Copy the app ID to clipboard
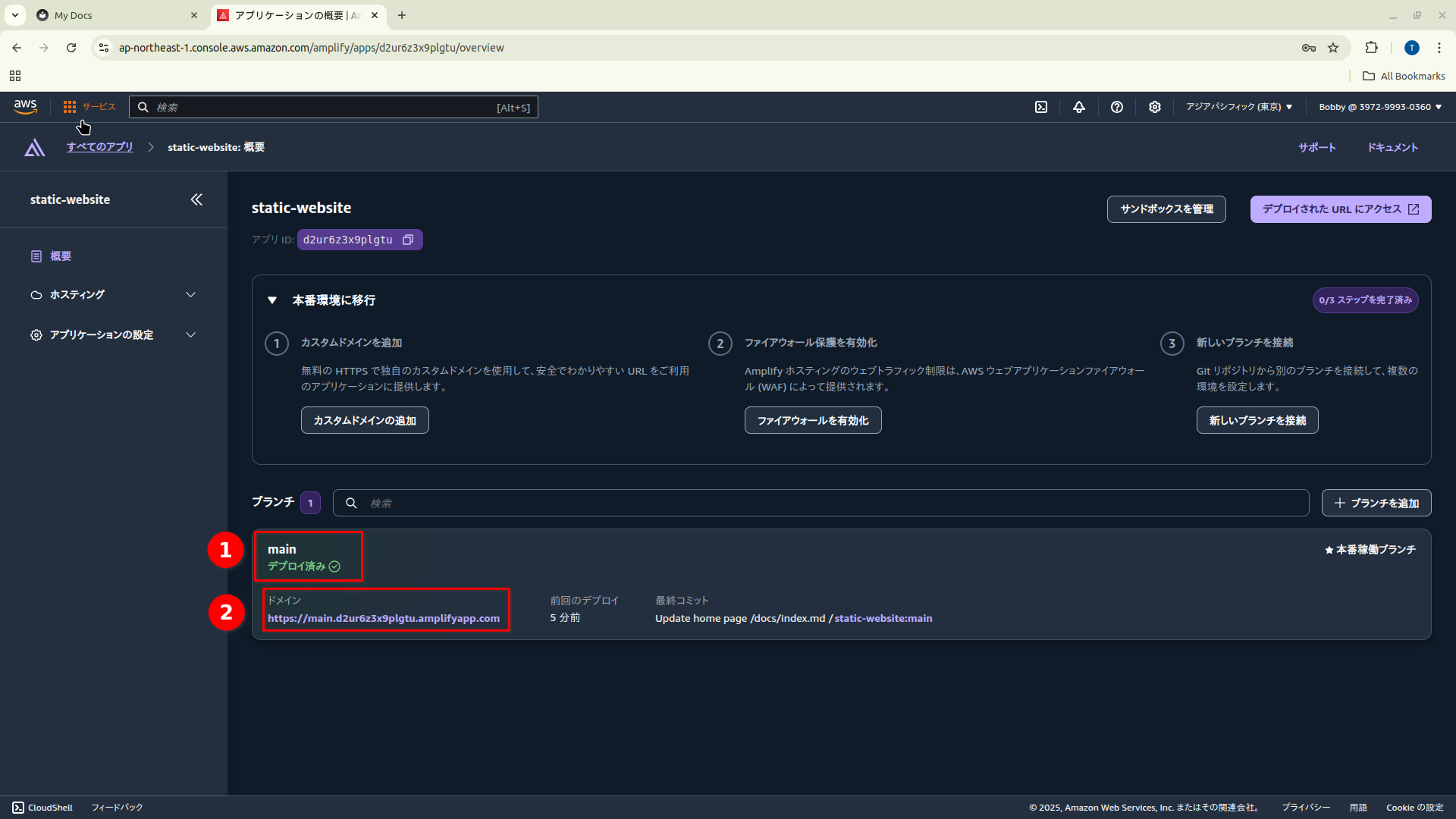The height and width of the screenshot is (819, 1456). click(409, 240)
